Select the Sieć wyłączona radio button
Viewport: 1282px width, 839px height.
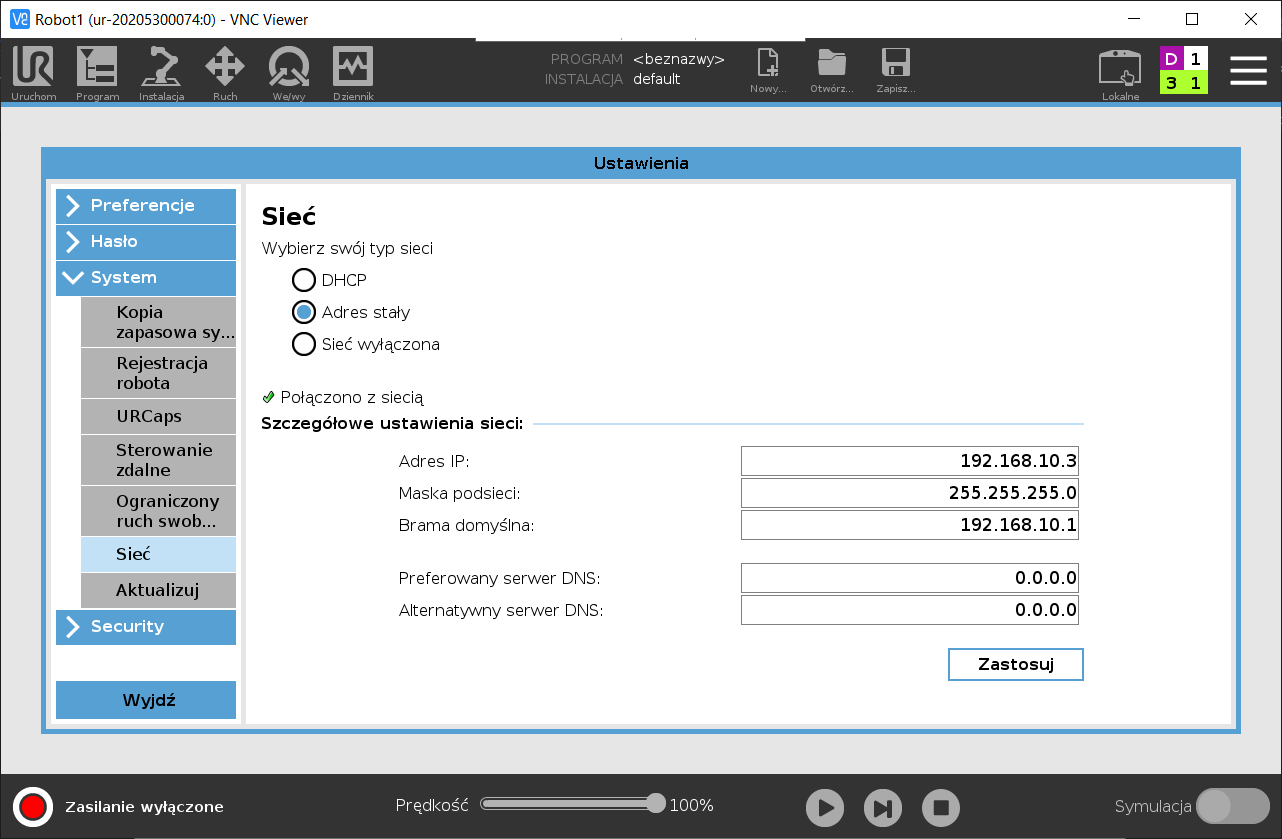(x=304, y=344)
